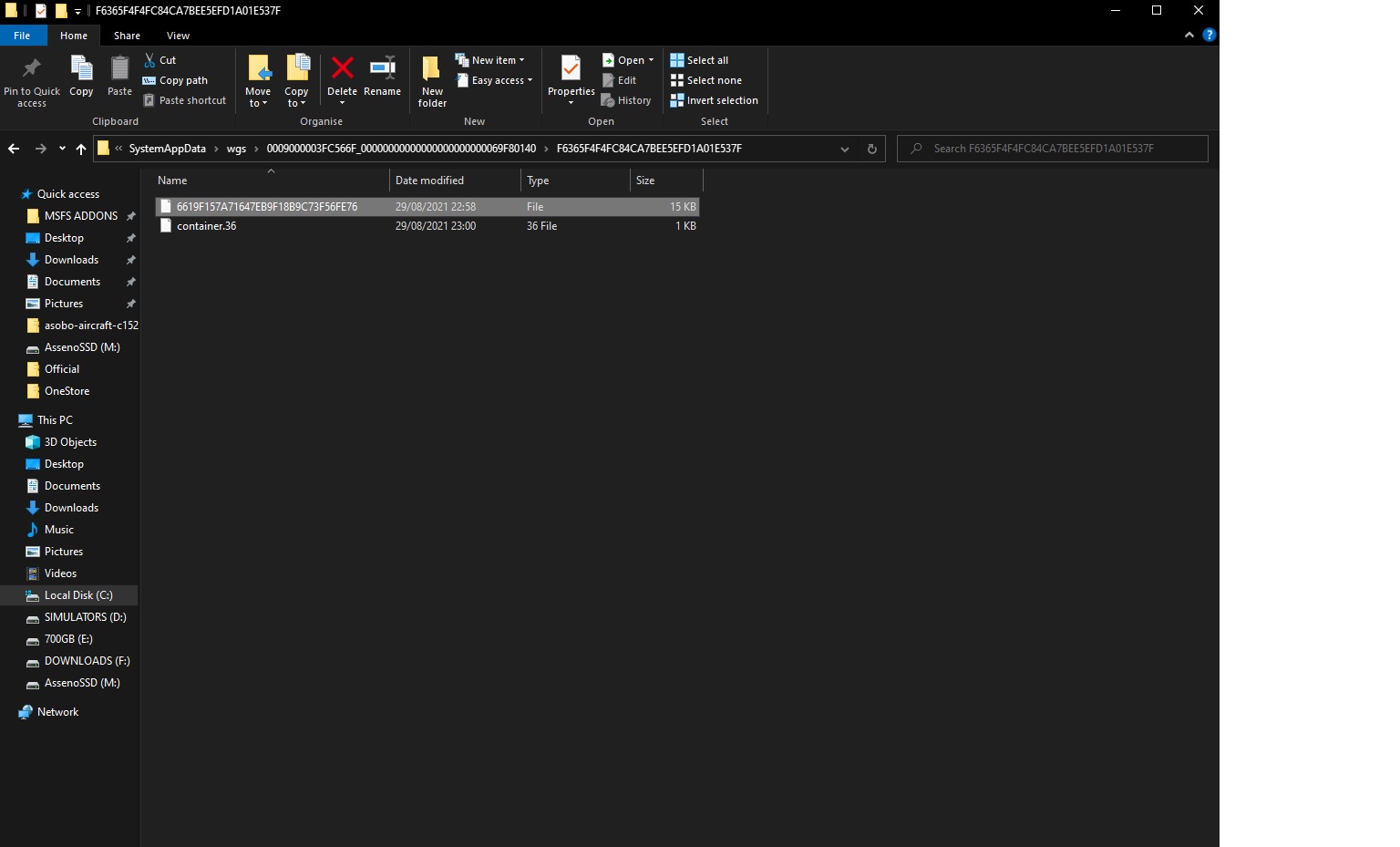
Task: Open the New item dropdown
Action: pos(490,60)
